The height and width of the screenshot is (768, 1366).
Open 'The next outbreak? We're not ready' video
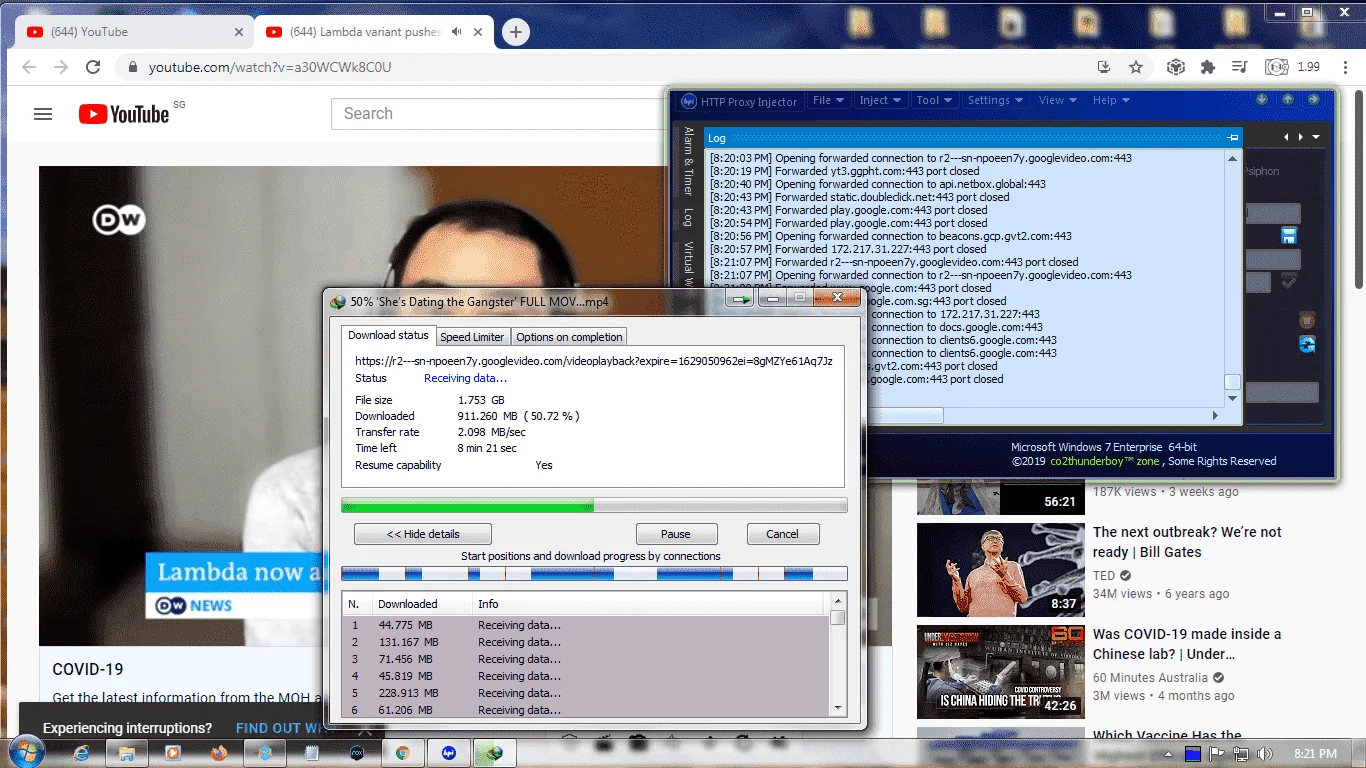point(1187,542)
